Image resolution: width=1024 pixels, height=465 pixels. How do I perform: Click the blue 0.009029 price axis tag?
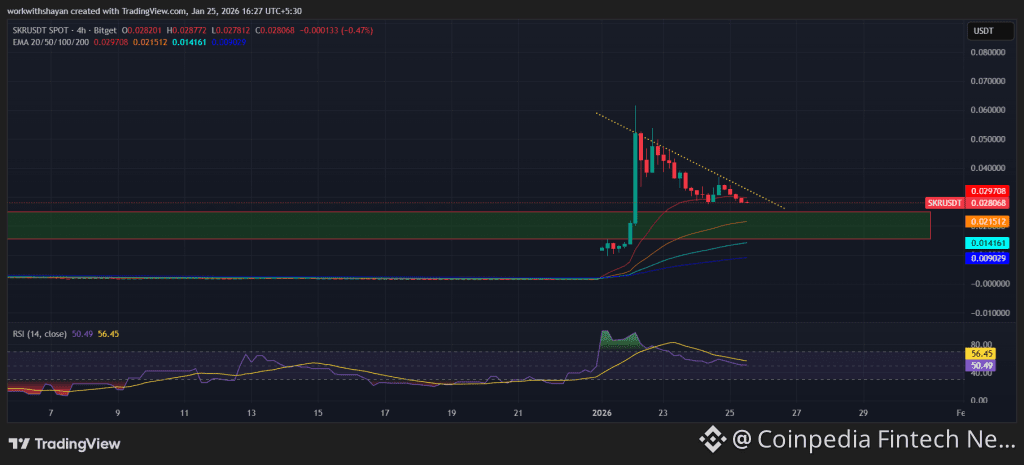987,259
